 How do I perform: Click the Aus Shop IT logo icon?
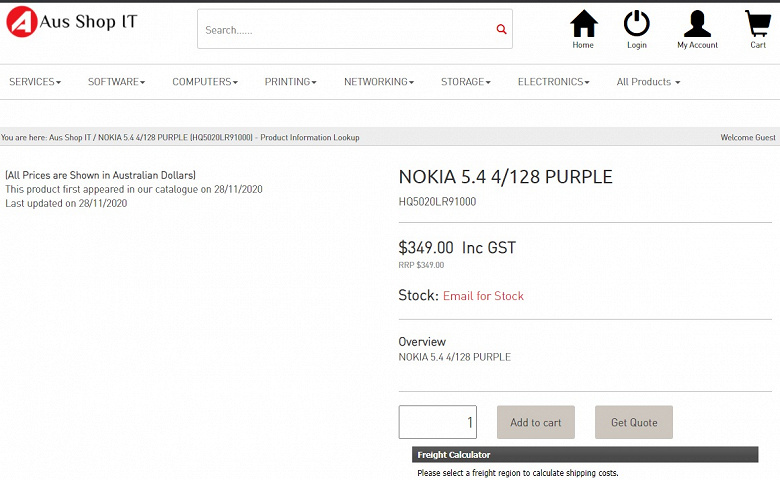22,22
